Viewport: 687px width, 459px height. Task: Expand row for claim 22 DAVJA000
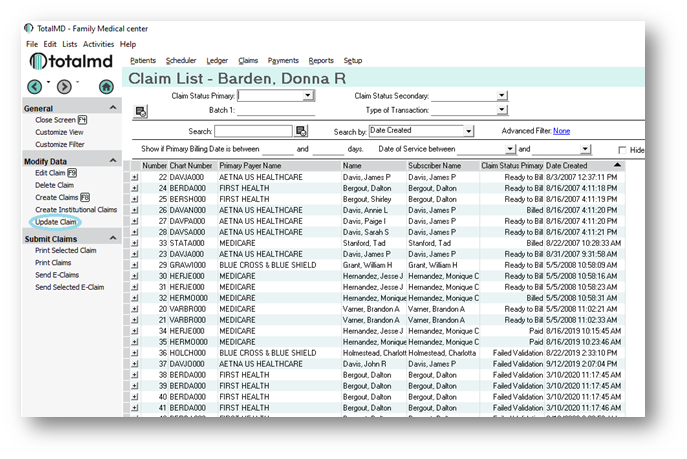pos(135,176)
